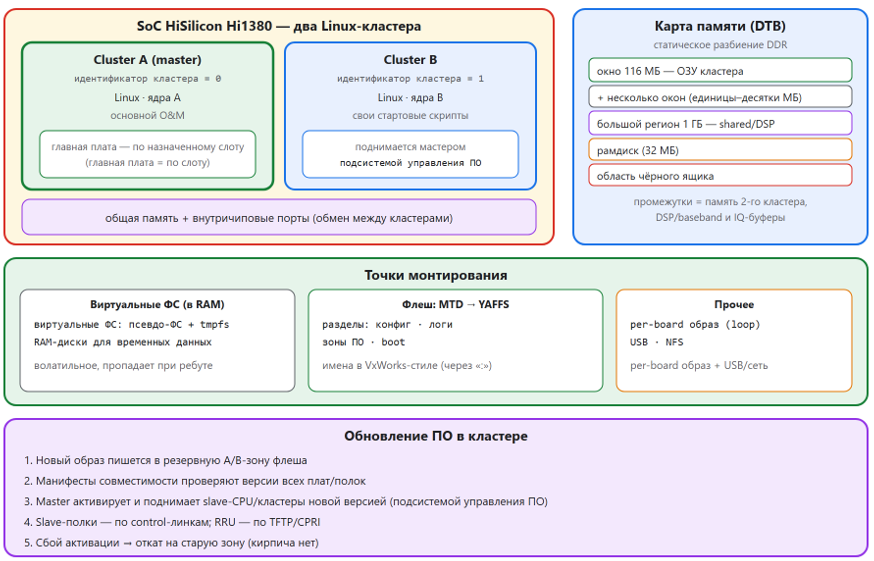Select the 'Cluster A (master)' title
This screenshot has width=874, height=561.
148,60
